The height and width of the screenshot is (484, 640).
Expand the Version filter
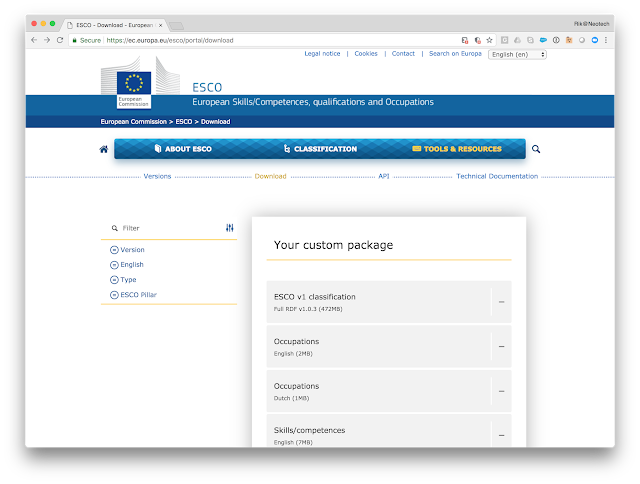tap(127, 250)
